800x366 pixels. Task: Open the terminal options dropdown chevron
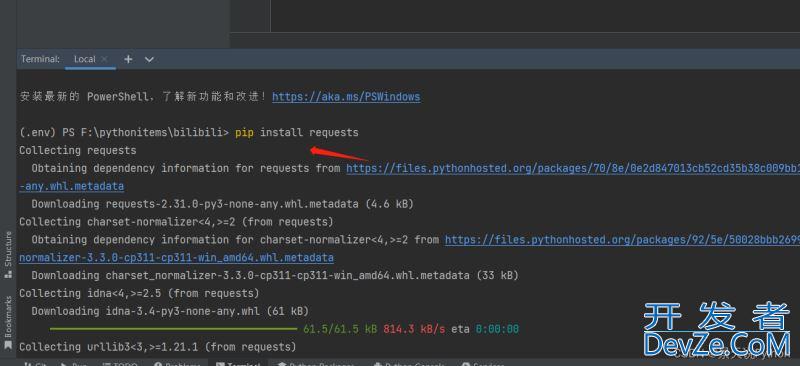[149, 59]
